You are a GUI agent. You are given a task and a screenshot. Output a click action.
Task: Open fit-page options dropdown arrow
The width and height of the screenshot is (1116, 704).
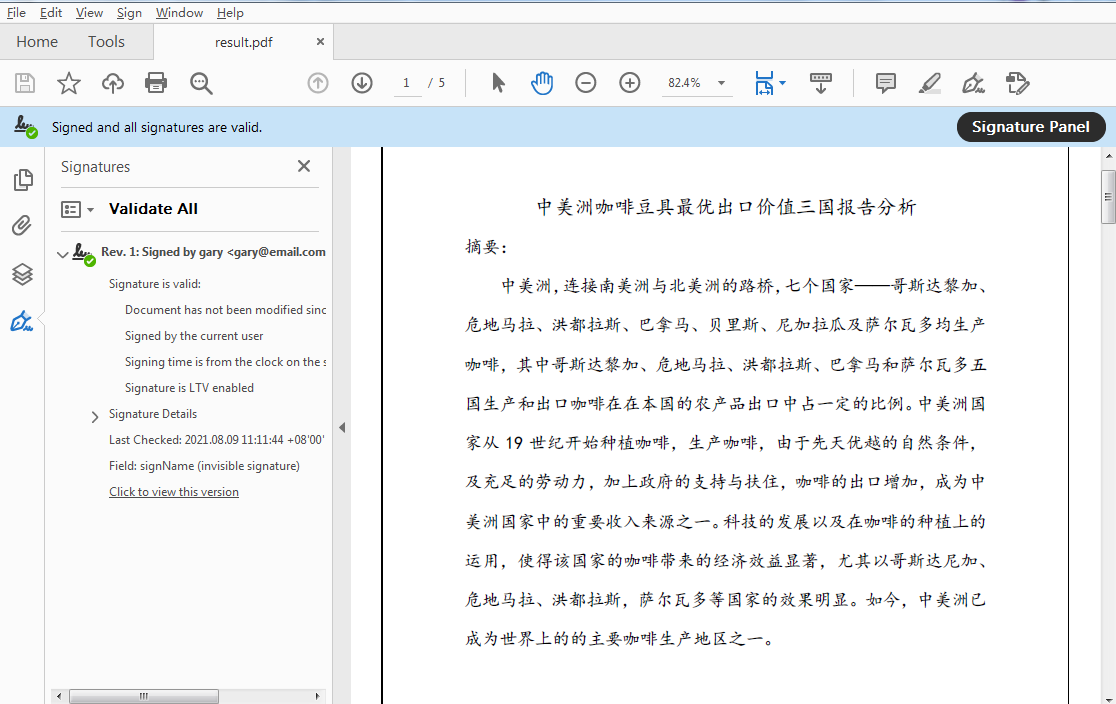[x=782, y=83]
